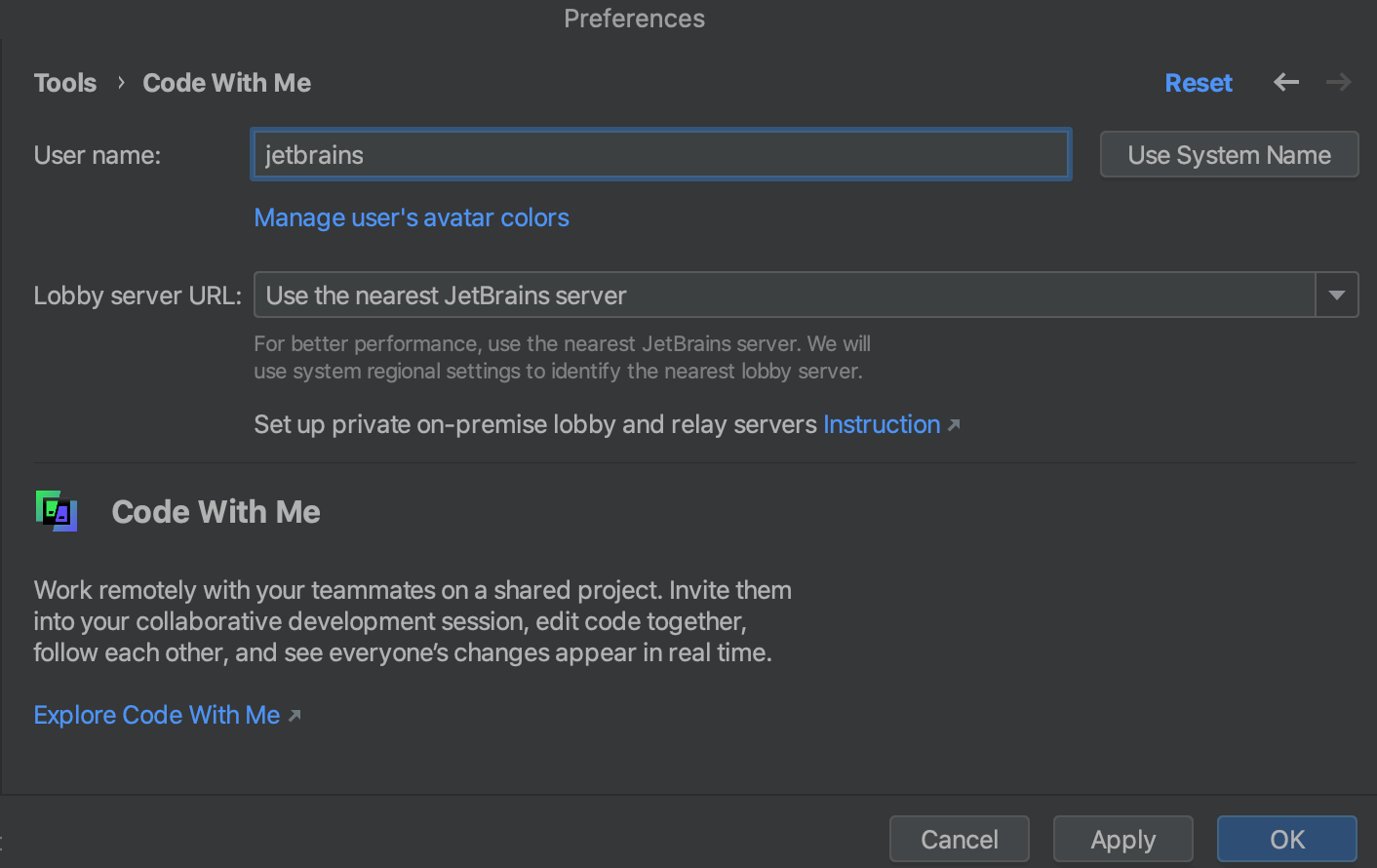Go to the Tools breadcrumb
1377x868 pixels.
(65, 83)
